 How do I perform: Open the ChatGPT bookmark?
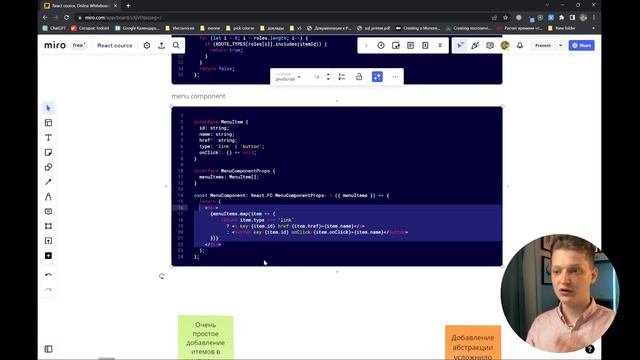(x=53, y=28)
